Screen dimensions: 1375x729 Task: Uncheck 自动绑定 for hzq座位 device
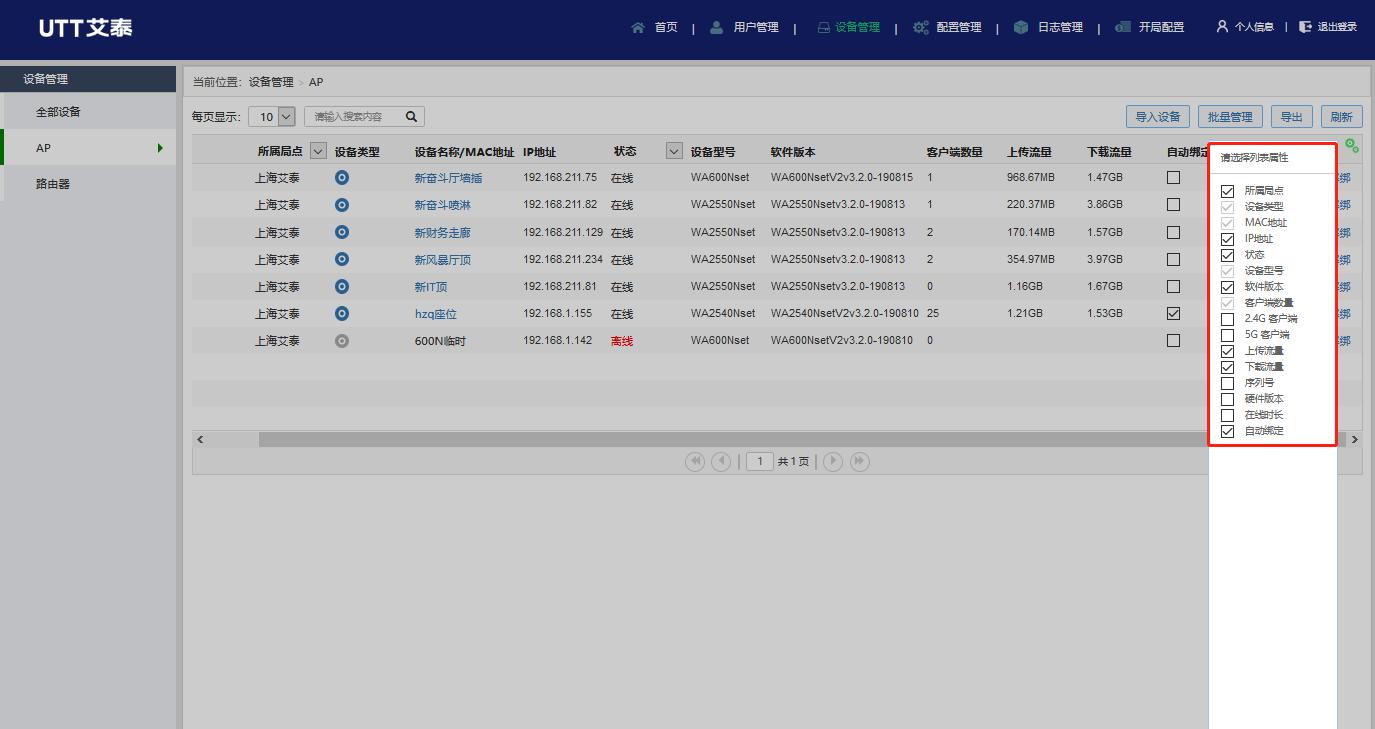tap(1174, 313)
